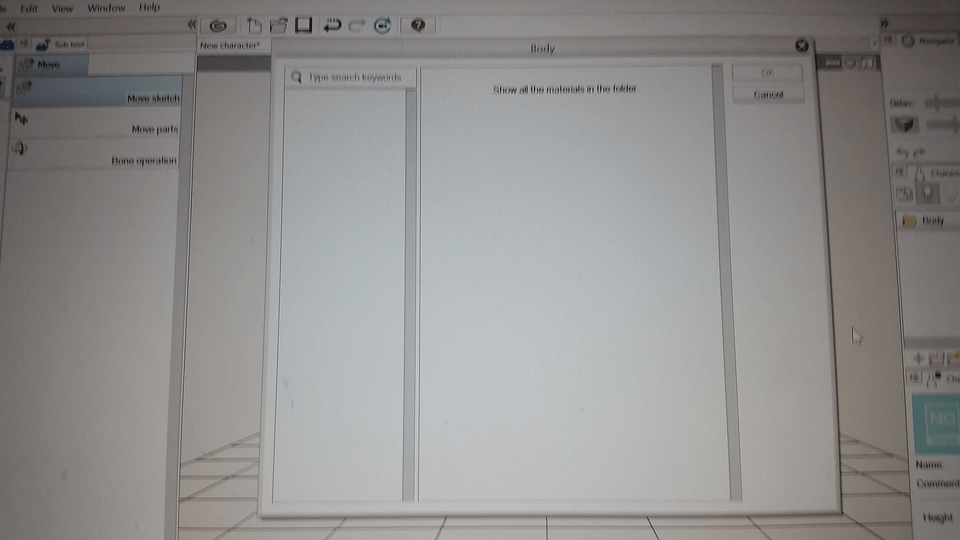Click the Open file folder icon in toolbar
This screenshot has width=960, height=540.
click(x=279, y=26)
